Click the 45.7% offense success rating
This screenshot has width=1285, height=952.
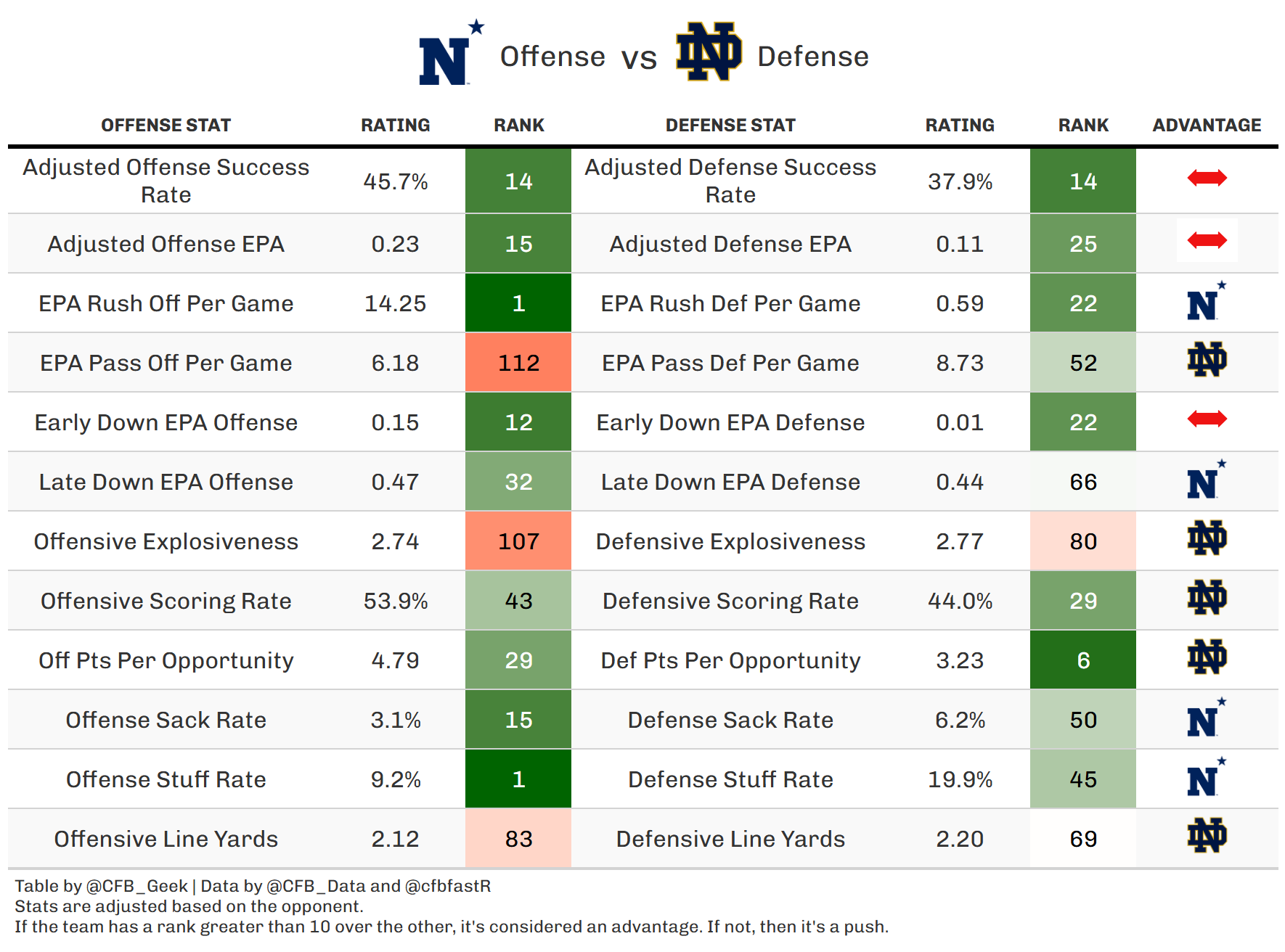tap(395, 181)
